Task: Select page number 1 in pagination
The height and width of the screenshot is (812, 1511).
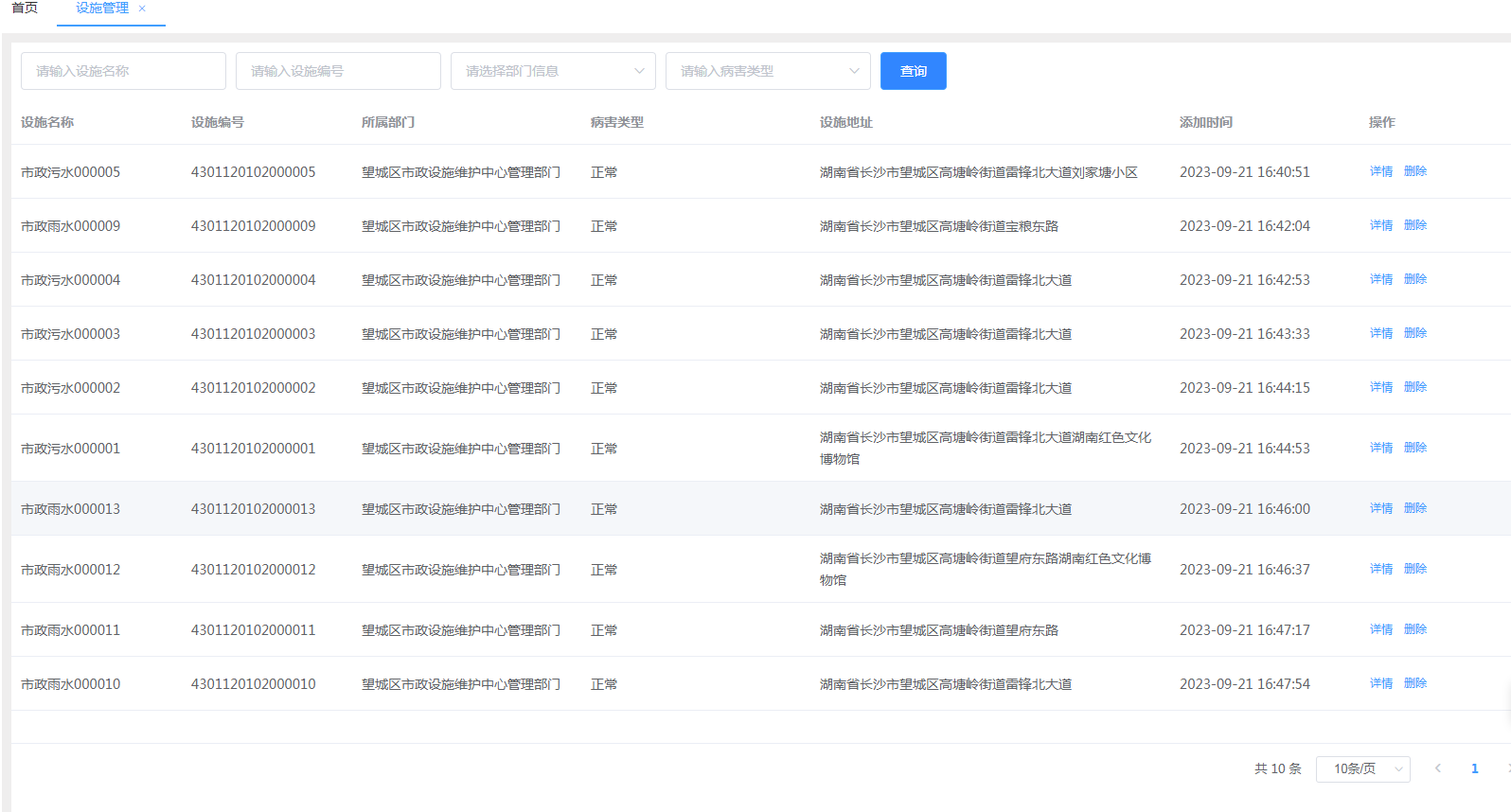Action: point(1474,768)
